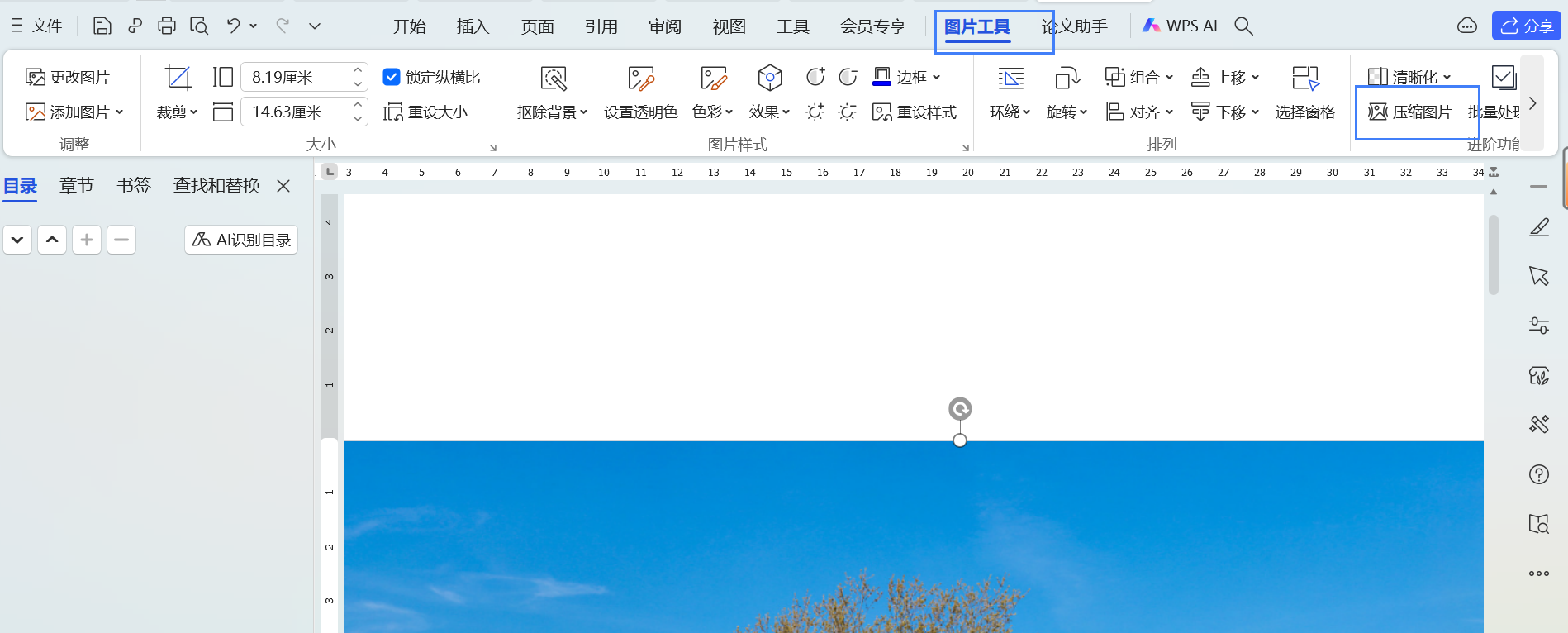Switch to the 开始 tab
The image size is (1568, 633).
coord(409,26)
